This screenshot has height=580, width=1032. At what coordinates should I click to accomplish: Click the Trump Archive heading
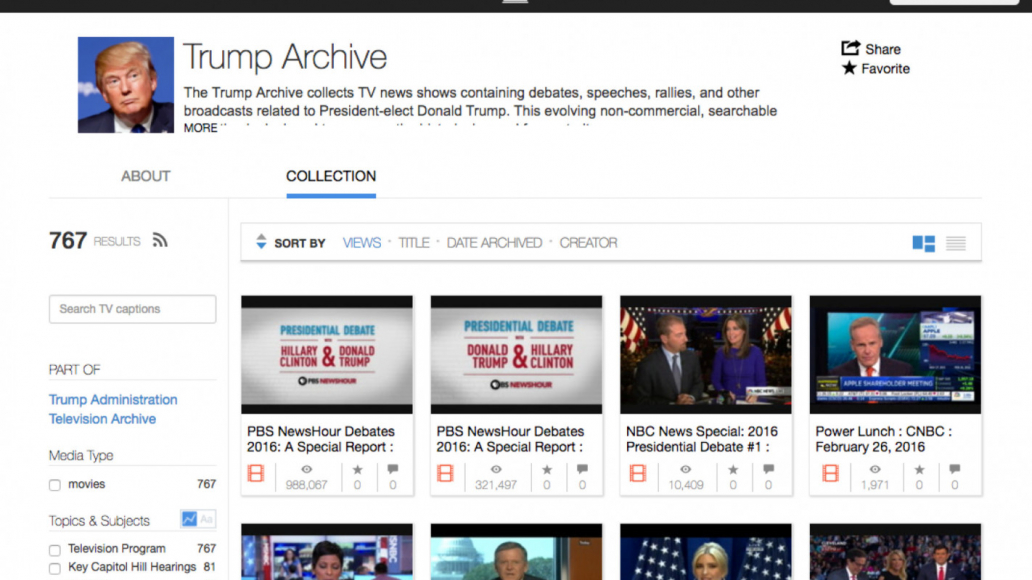pyautogui.click(x=284, y=57)
